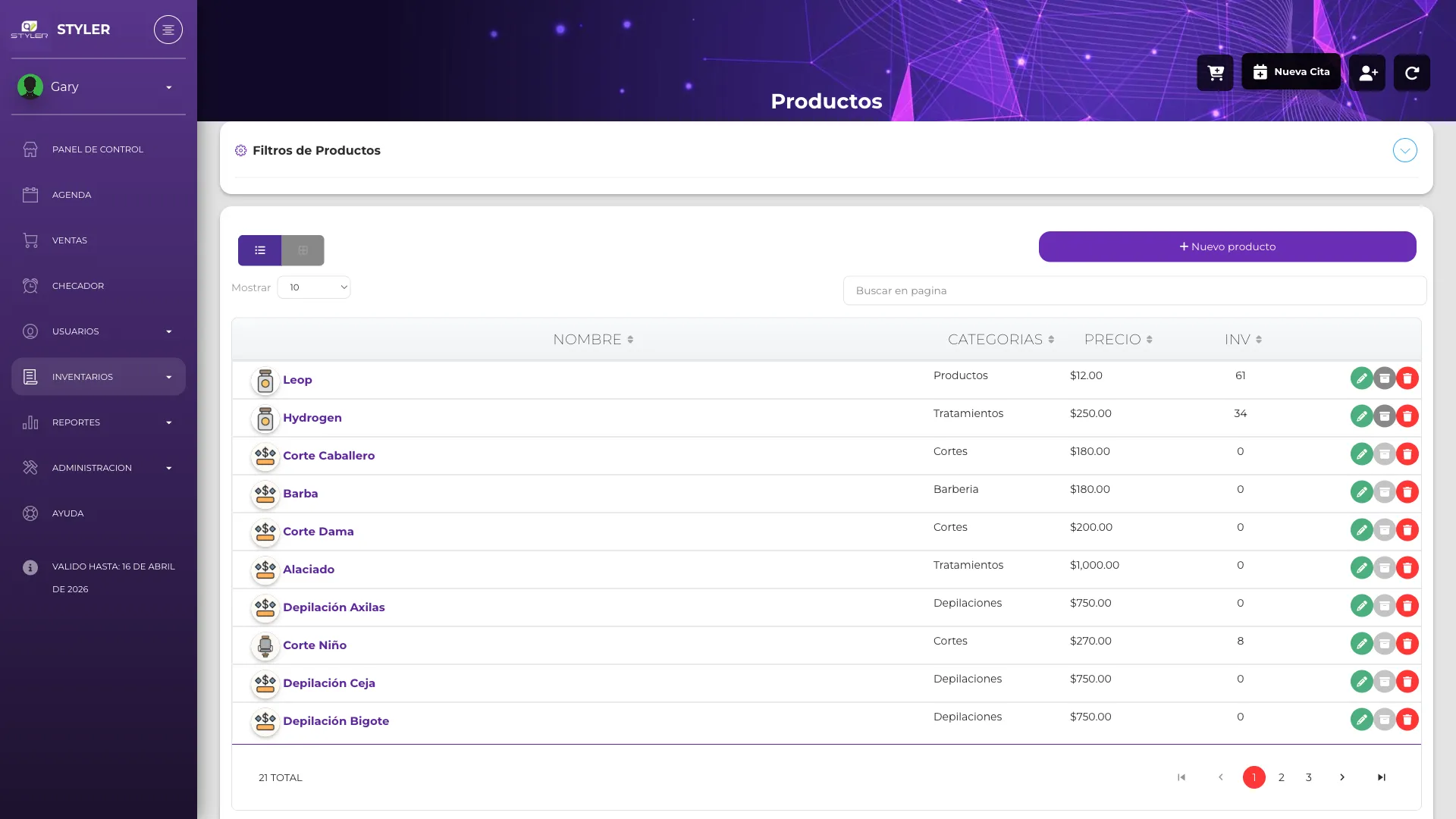Edit the Barba service

click(1361, 491)
